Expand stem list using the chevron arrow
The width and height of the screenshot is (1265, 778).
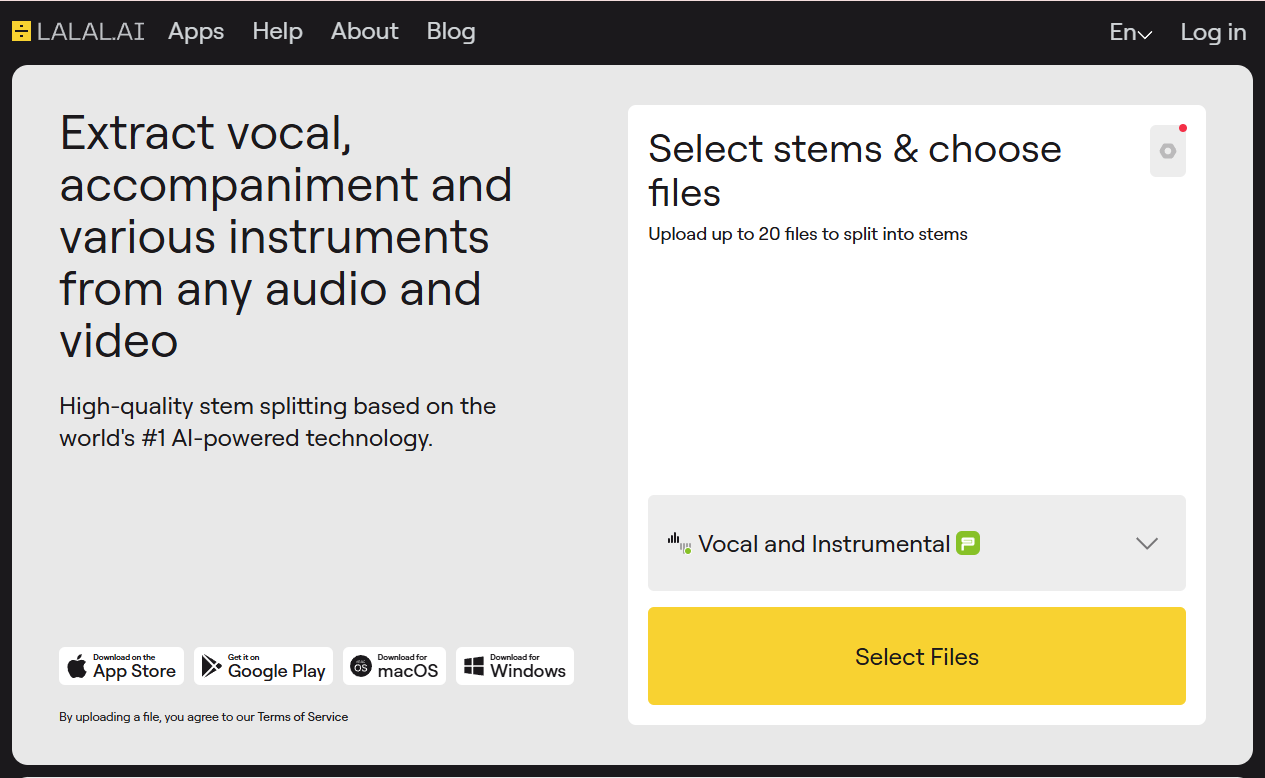pos(1146,544)
